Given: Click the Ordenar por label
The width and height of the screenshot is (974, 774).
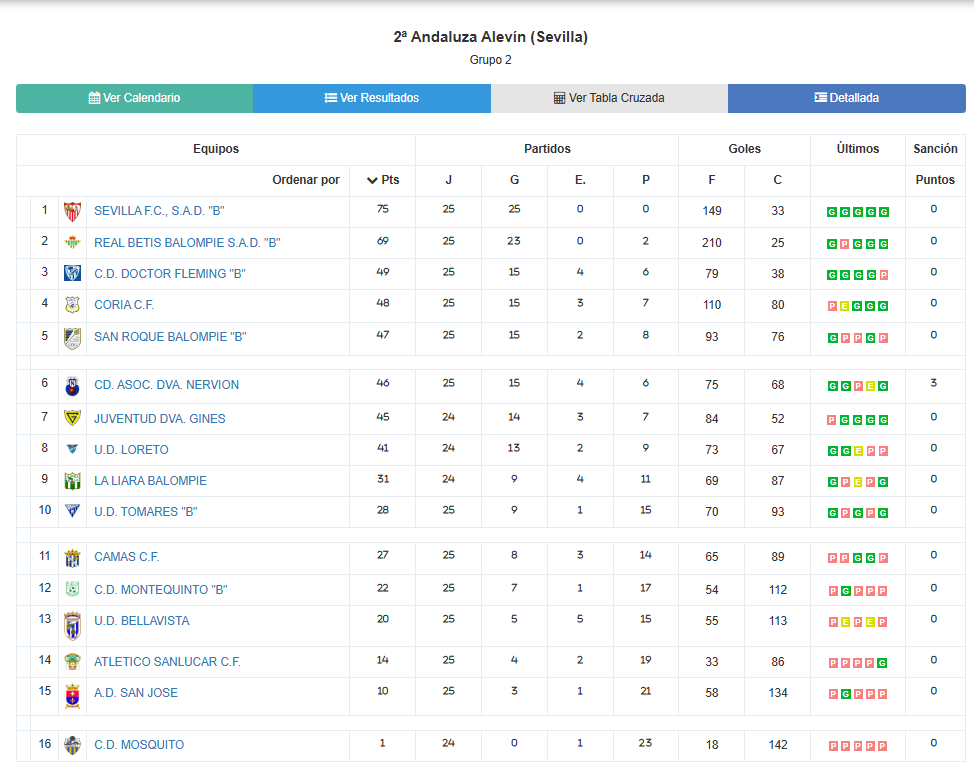Looking at the screenshot, I should coord(306,180).
